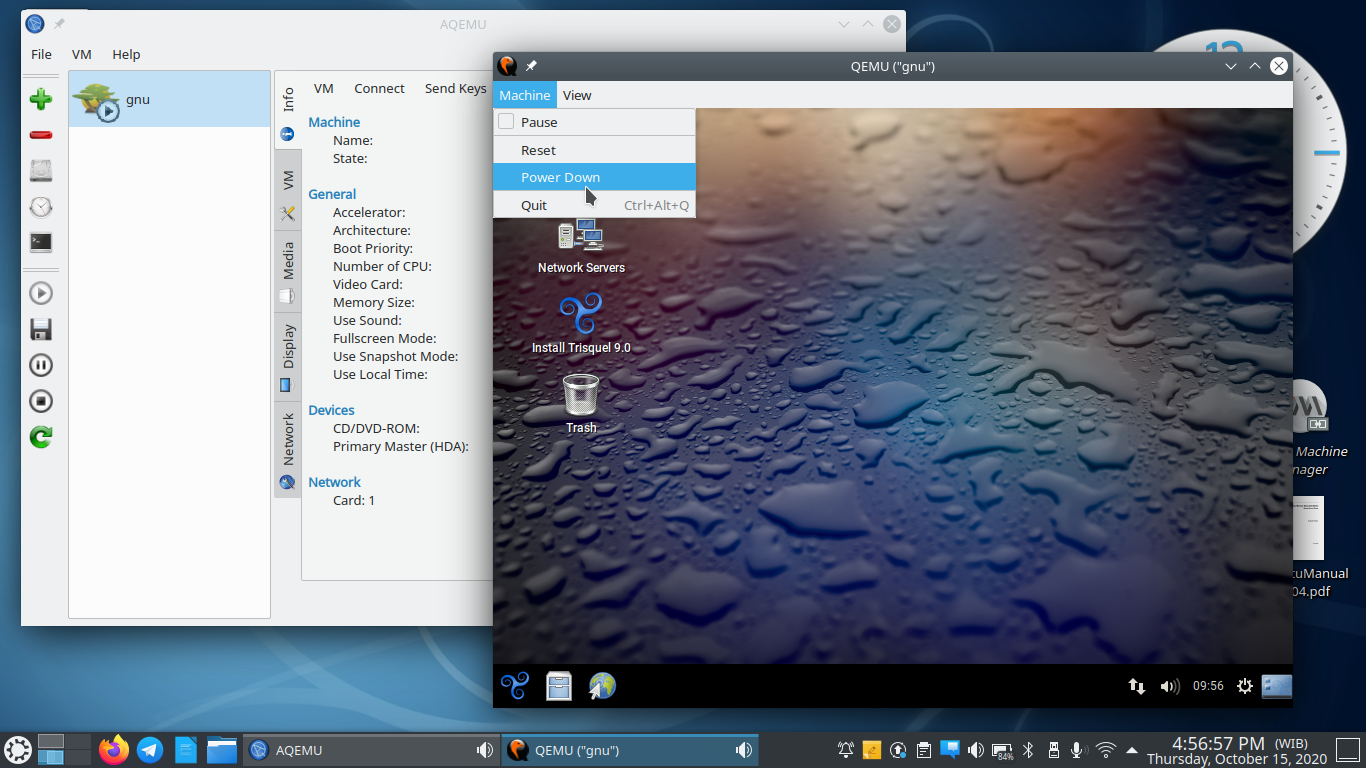Open the notifications bell in the system tray
This screenshot has width=1366, height=768.
[846, 750]
